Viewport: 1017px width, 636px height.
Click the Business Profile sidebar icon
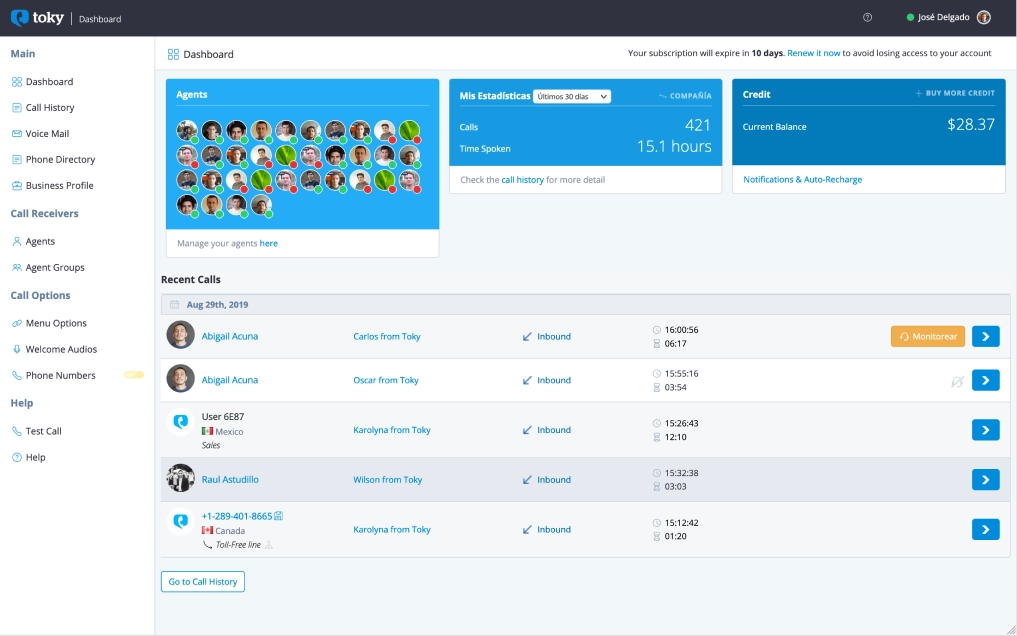[17, 186]
